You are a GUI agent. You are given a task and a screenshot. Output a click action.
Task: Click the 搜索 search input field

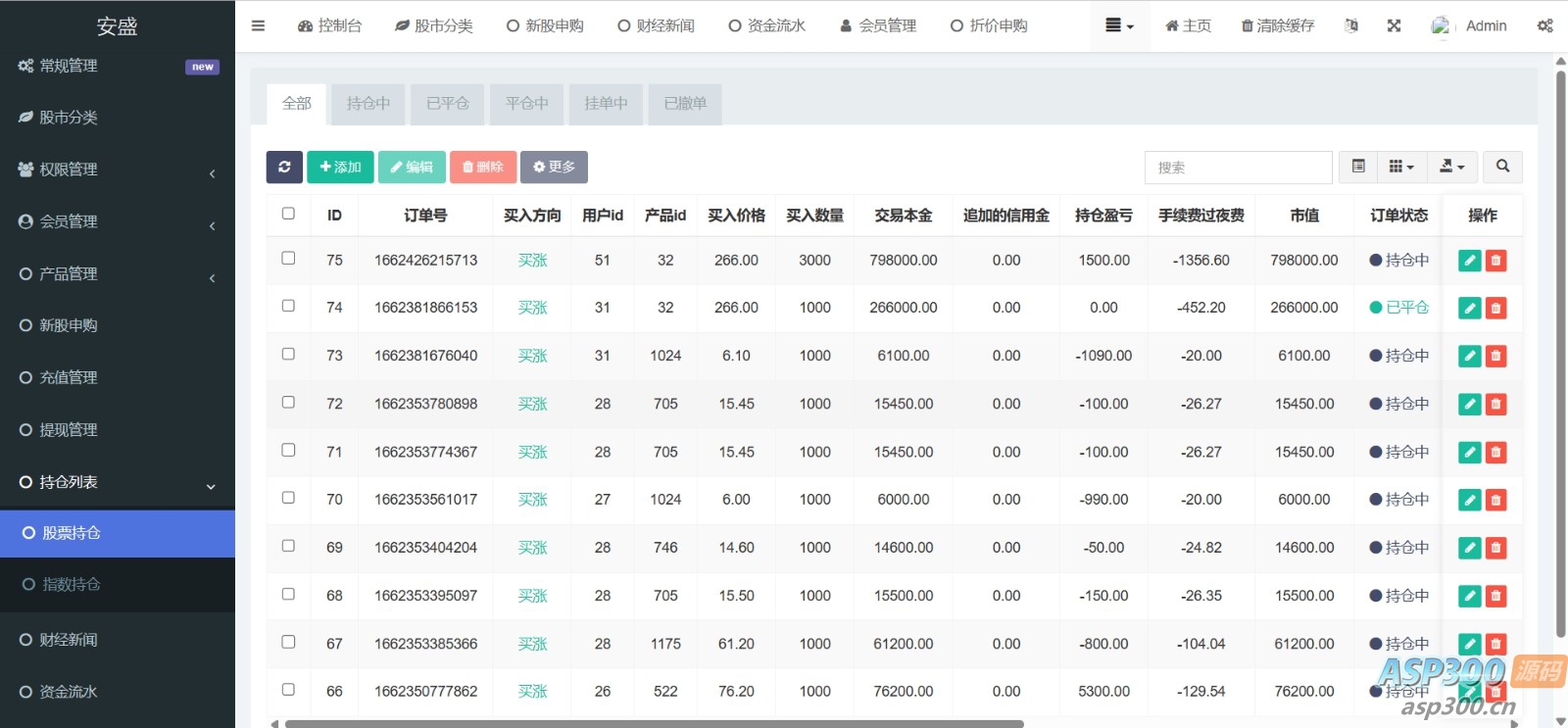coord(1238,168)
